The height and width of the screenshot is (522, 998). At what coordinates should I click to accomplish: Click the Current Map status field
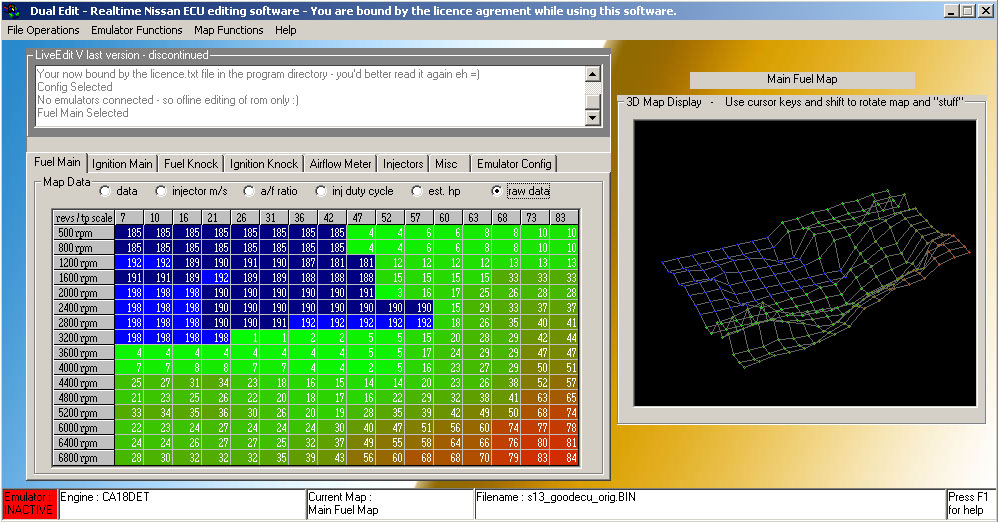390,504
